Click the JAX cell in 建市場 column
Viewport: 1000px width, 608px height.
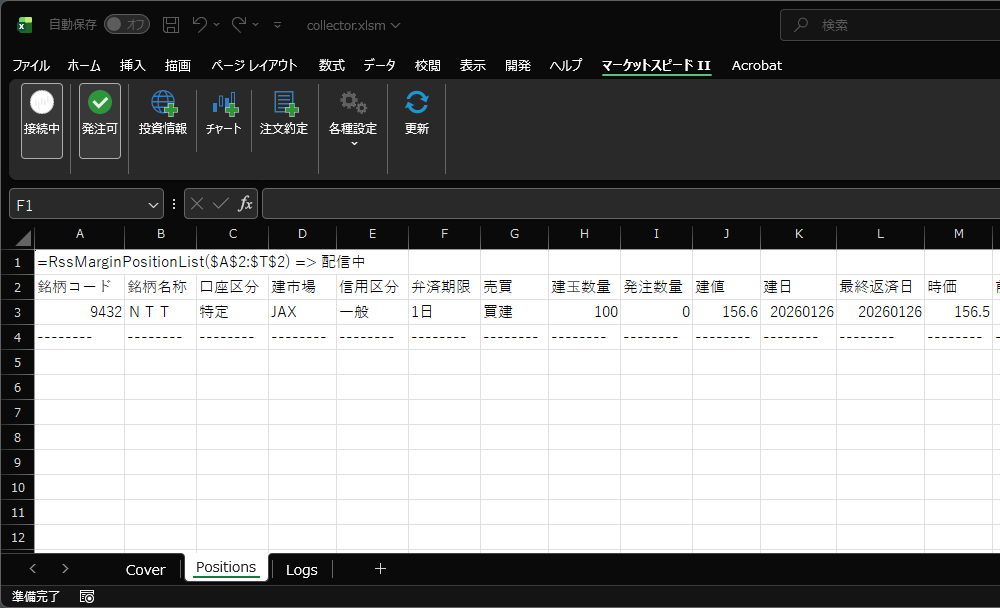[x=302, y=312]
